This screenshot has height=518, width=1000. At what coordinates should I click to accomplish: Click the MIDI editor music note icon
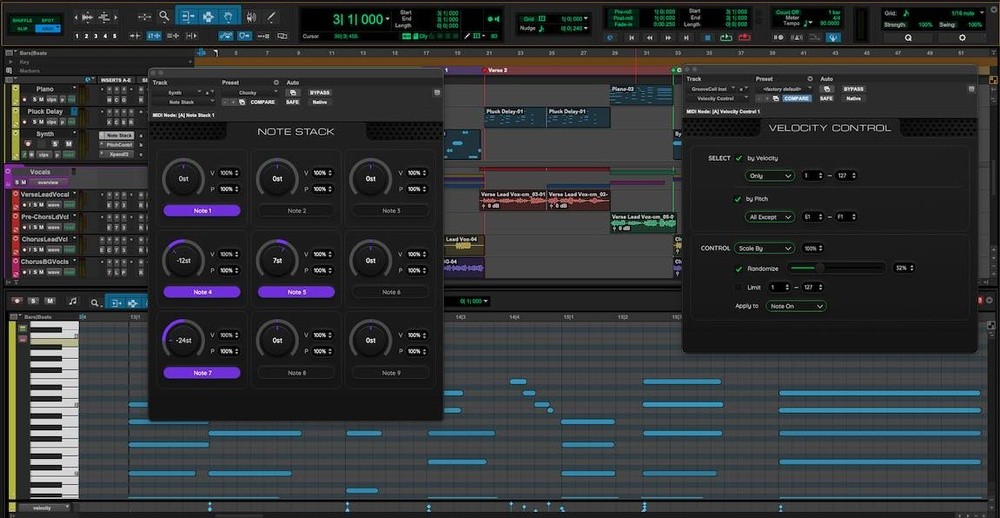click(x=73, y=301)
